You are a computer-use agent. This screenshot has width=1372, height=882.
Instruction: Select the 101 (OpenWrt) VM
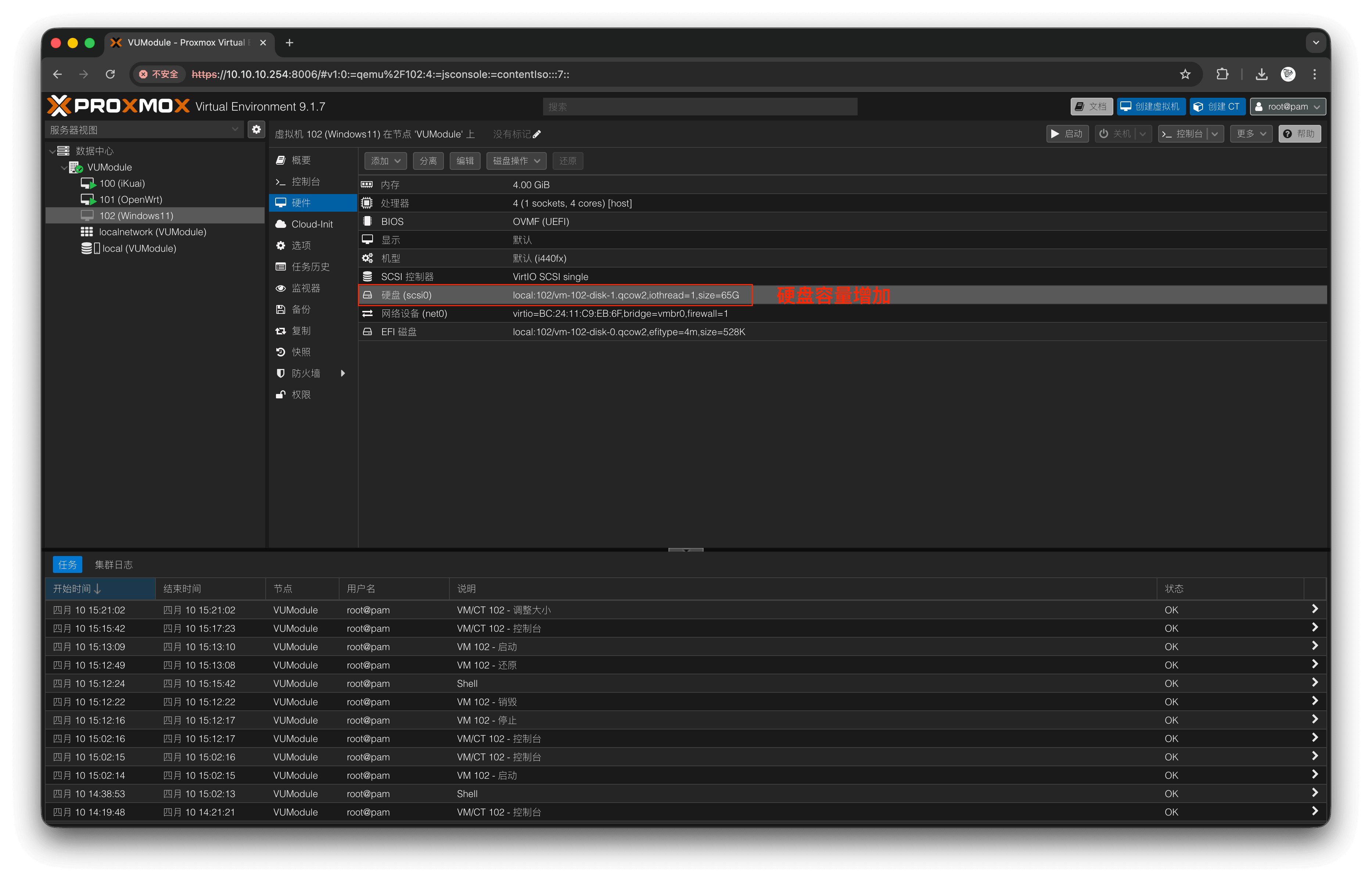pos(130,199)
